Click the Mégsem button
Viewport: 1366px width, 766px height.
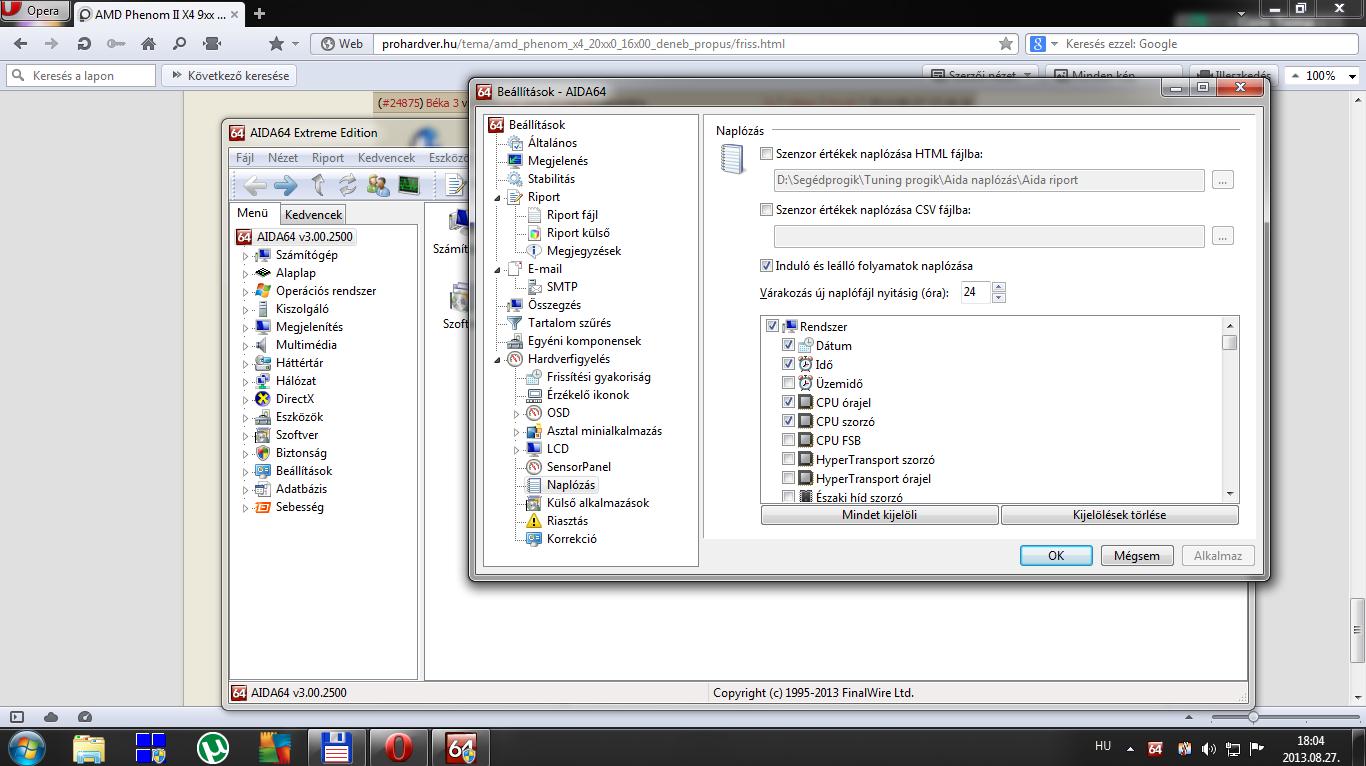tap(1137, 556)
